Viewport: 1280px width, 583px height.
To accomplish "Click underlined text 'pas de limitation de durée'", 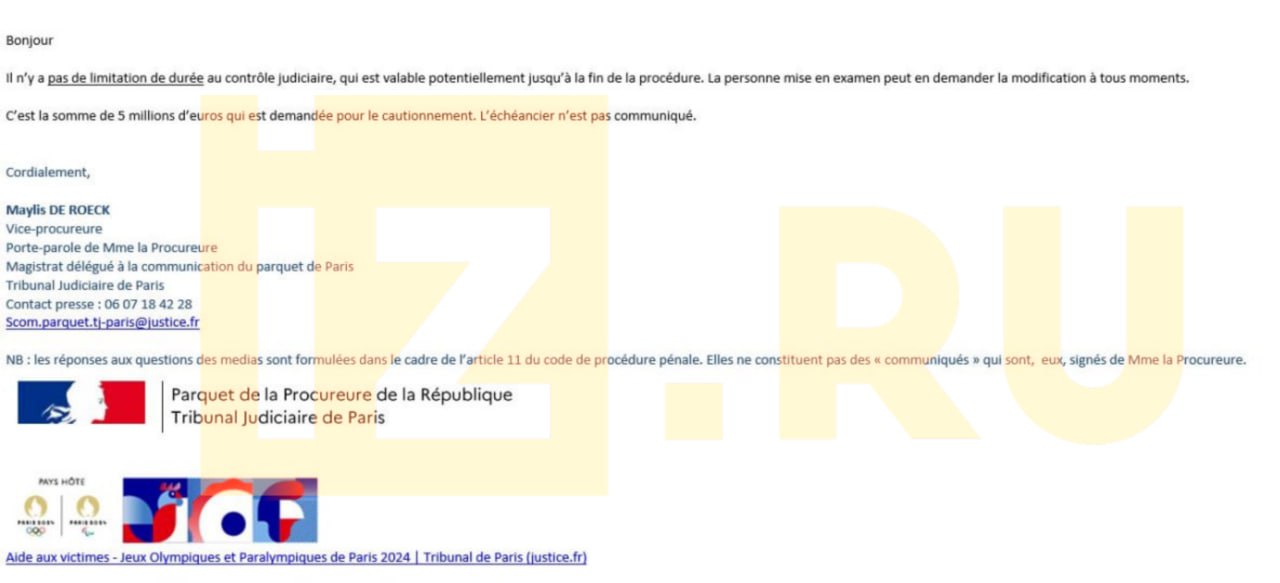I will (x=125, y=78).
